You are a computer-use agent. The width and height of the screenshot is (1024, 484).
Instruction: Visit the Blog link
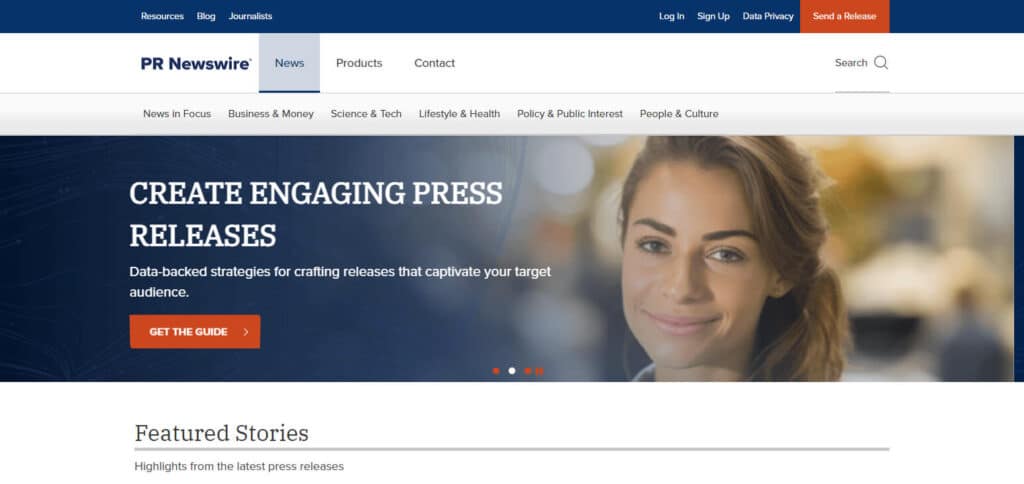coord(206,16)
